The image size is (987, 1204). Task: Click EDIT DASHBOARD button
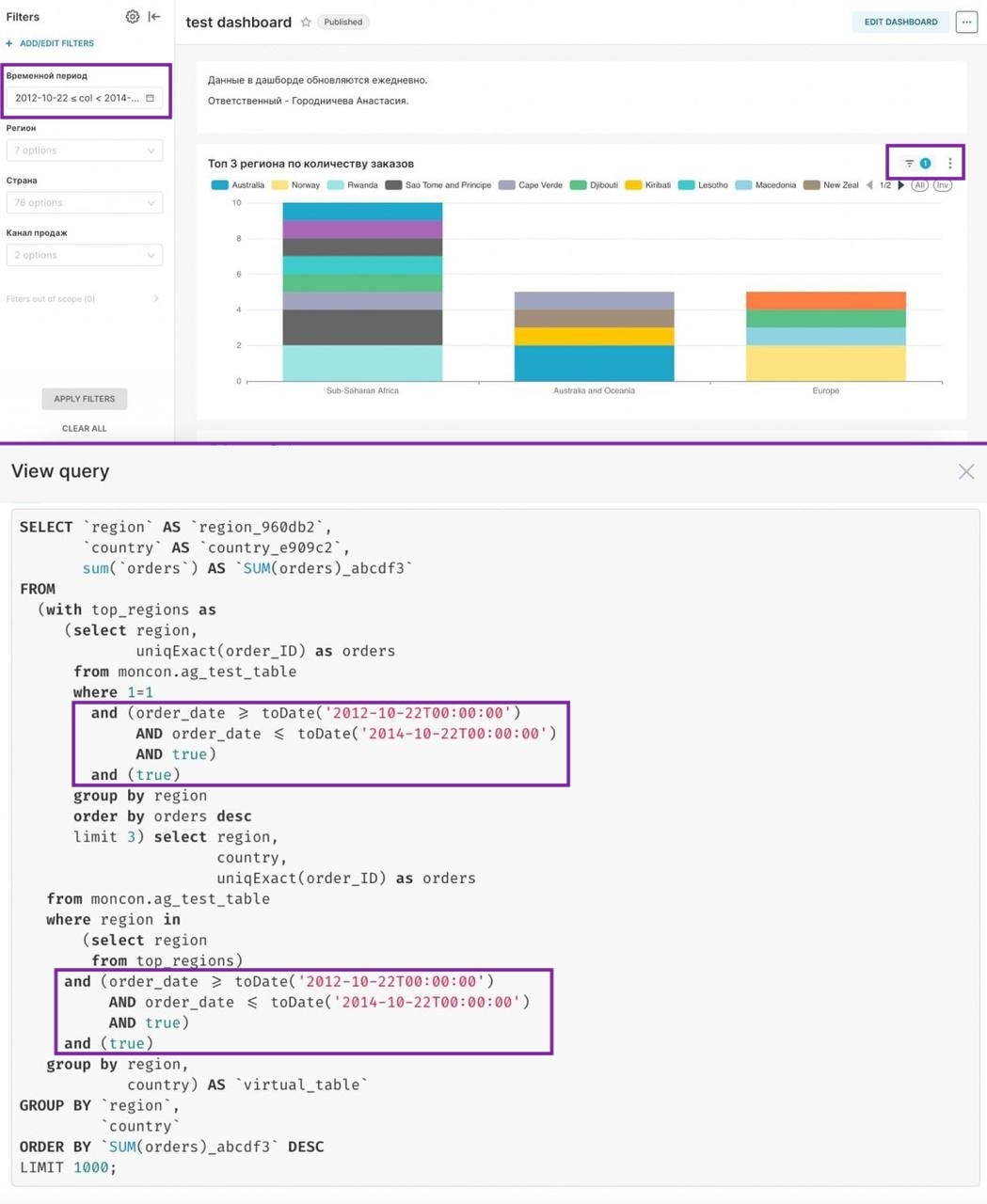coord(900,22)
